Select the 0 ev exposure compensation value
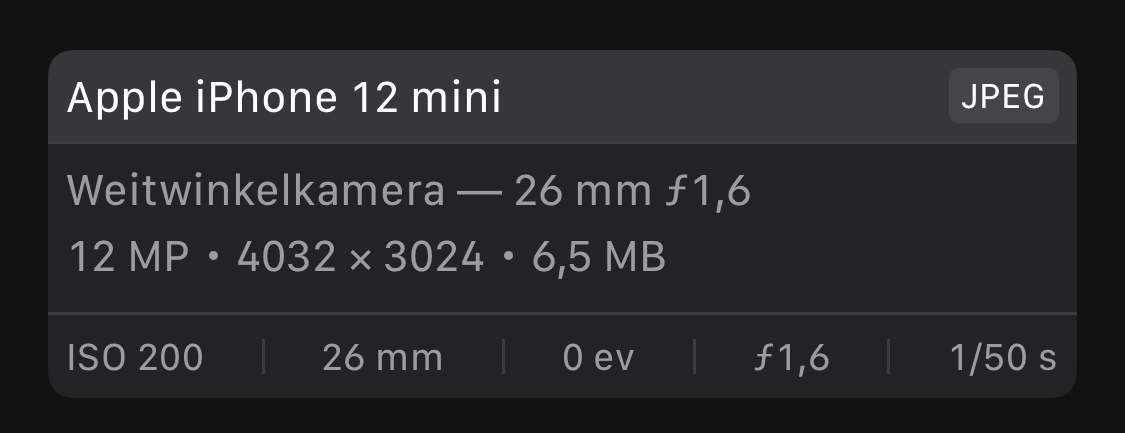 [598, 357]
